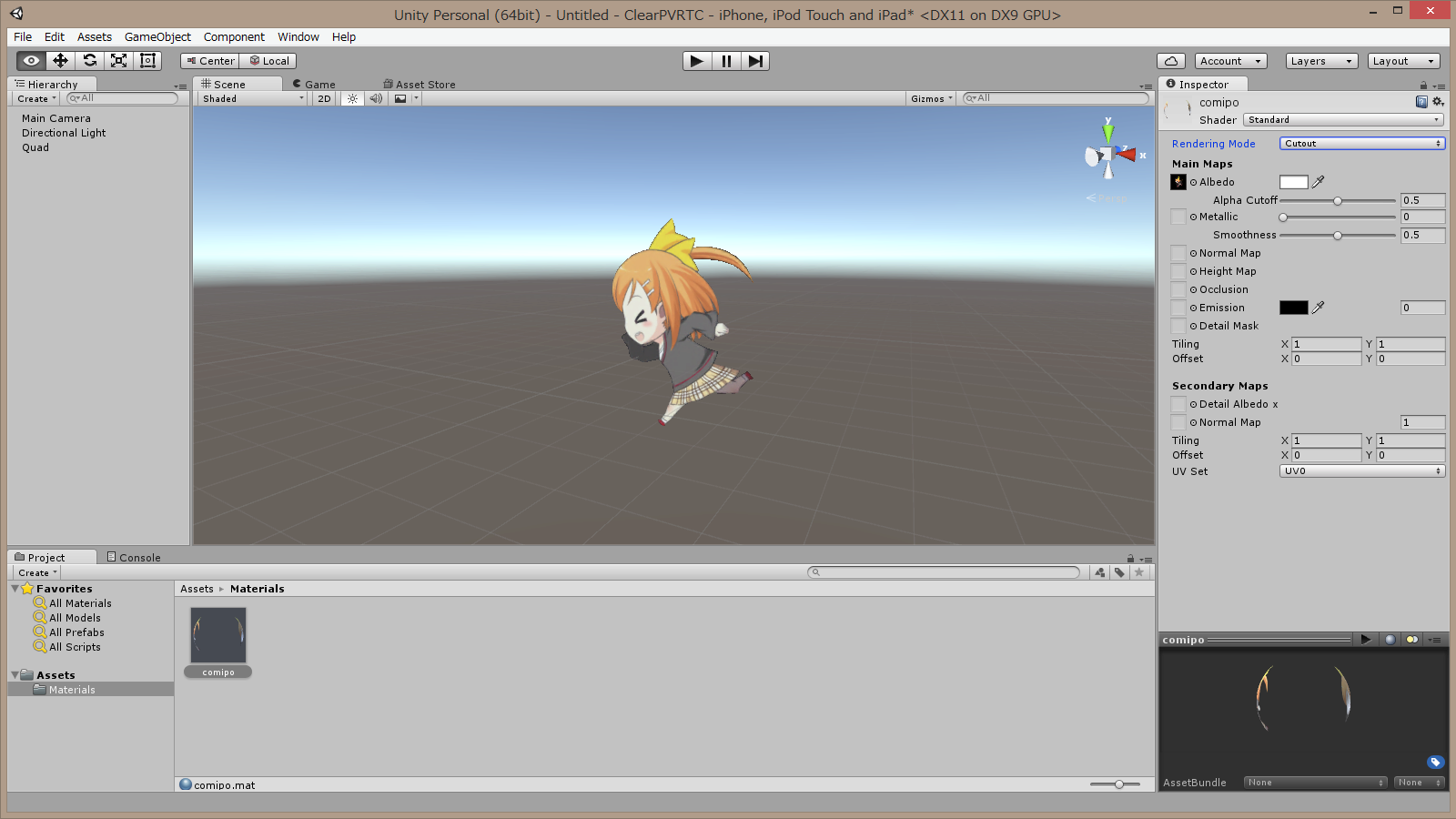Open Layout dropdown

tap(1404, 61)
